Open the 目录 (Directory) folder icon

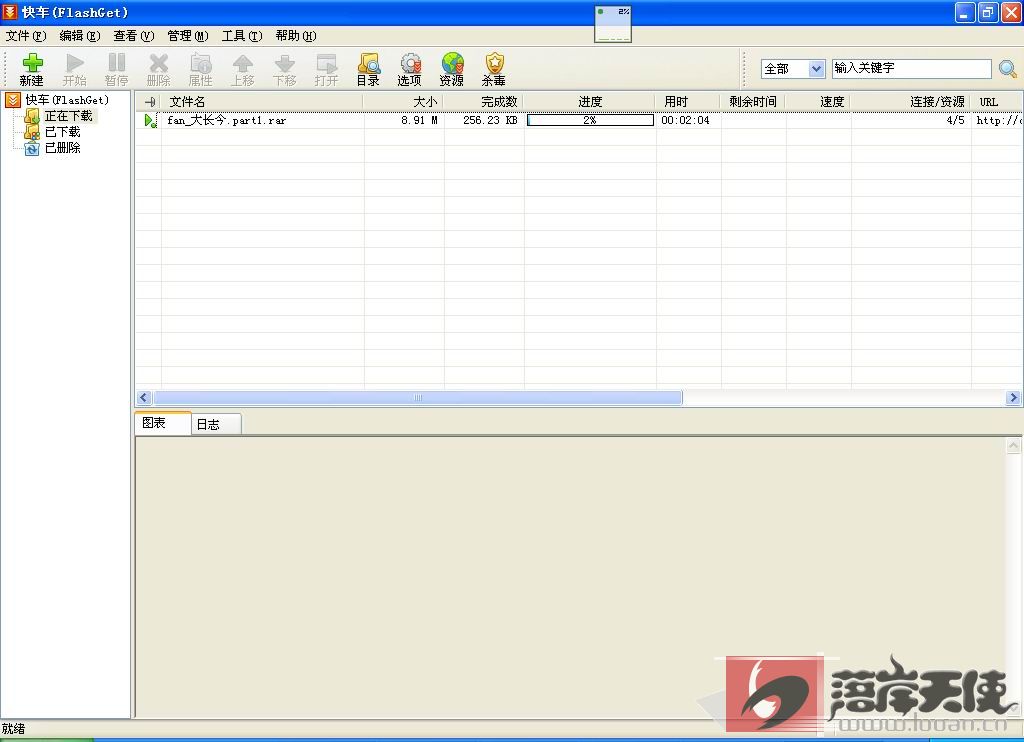[x=368, y=63]
